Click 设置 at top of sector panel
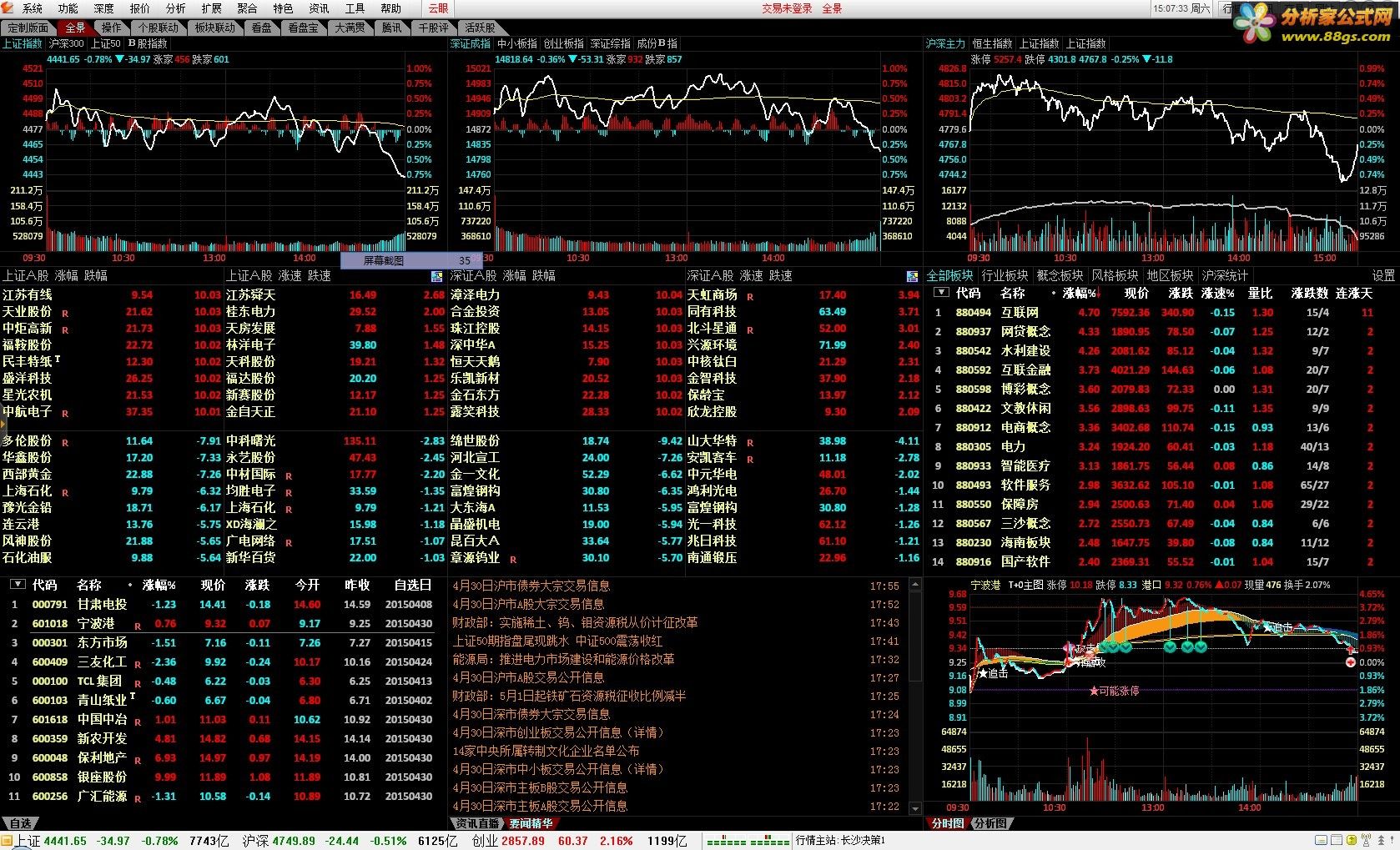Screen dimensions: 1400x850 tap(1383, 275)
